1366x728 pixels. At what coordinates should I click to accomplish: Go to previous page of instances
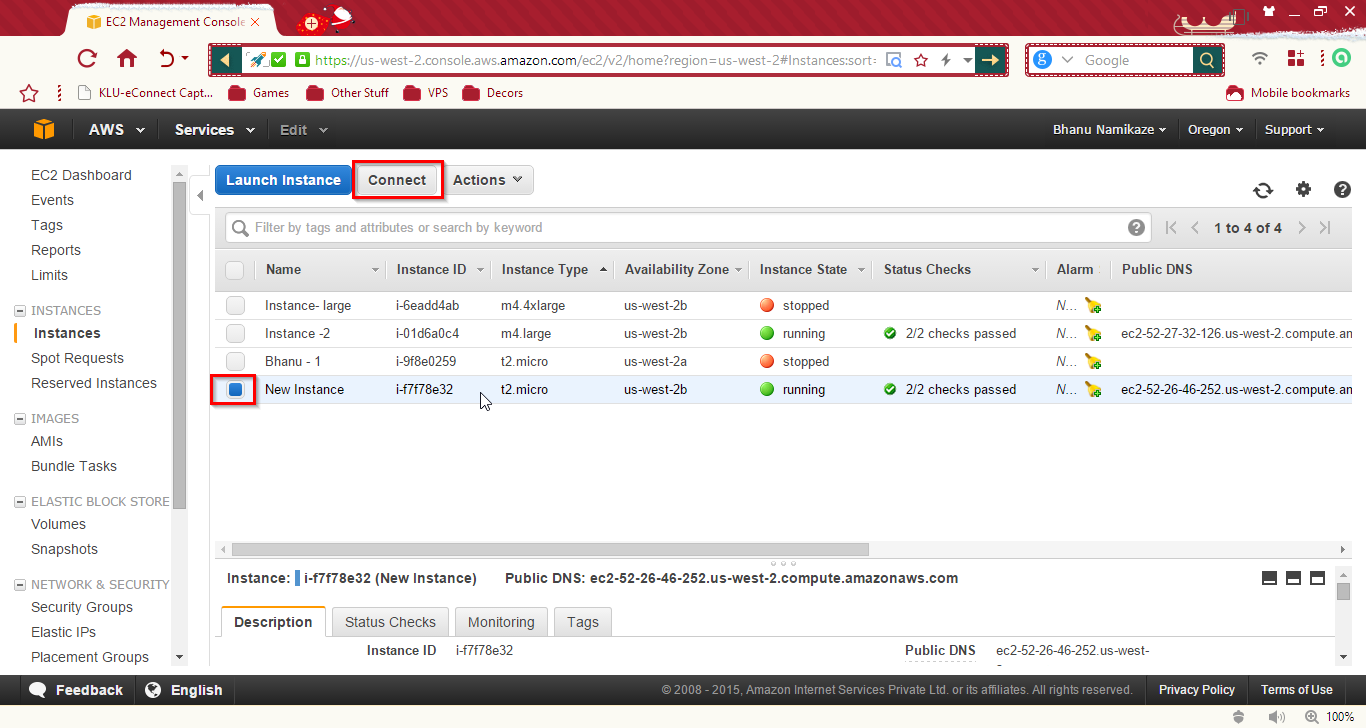coord(1195,228)
